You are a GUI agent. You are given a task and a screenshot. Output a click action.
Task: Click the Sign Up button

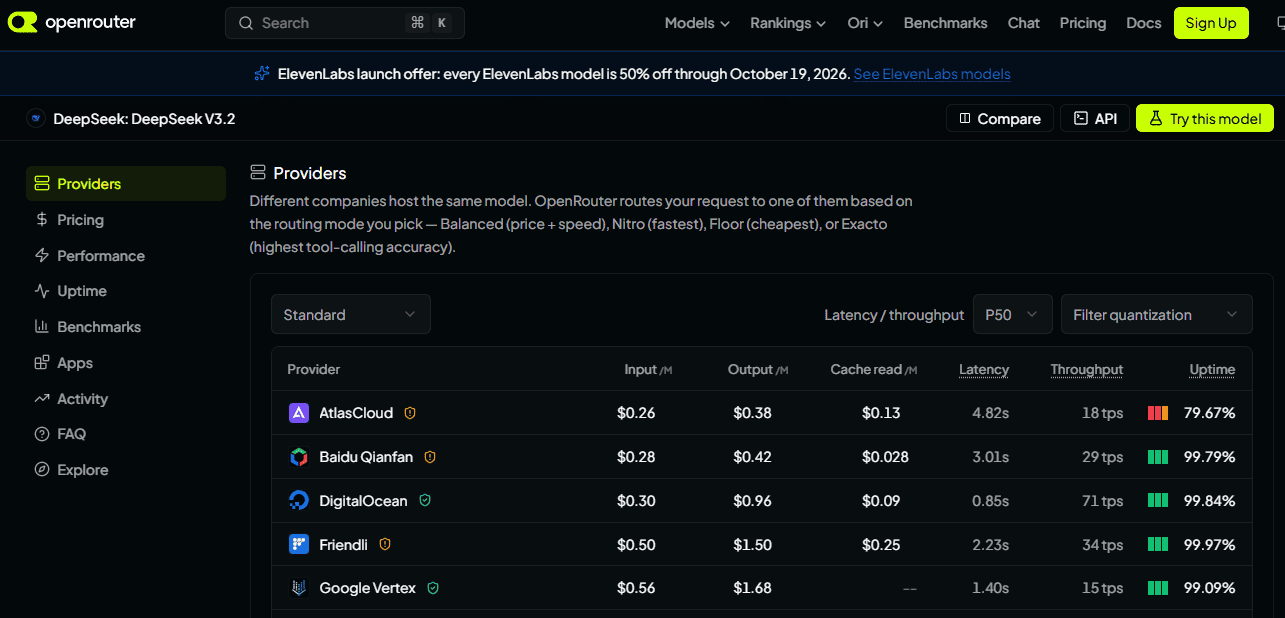[1211, 23]
